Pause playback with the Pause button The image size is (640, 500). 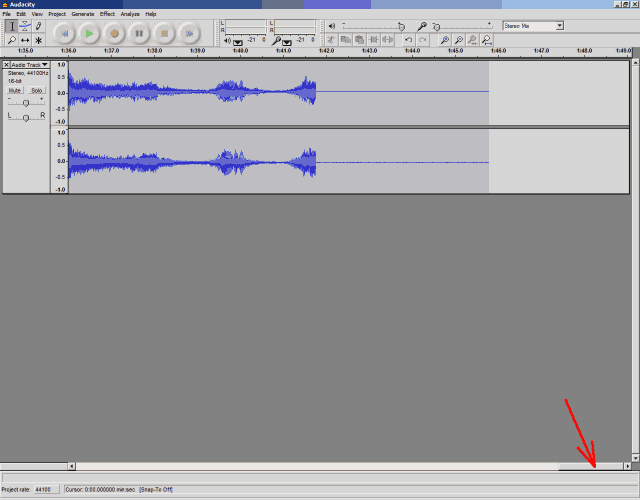[x=139, y=34]
